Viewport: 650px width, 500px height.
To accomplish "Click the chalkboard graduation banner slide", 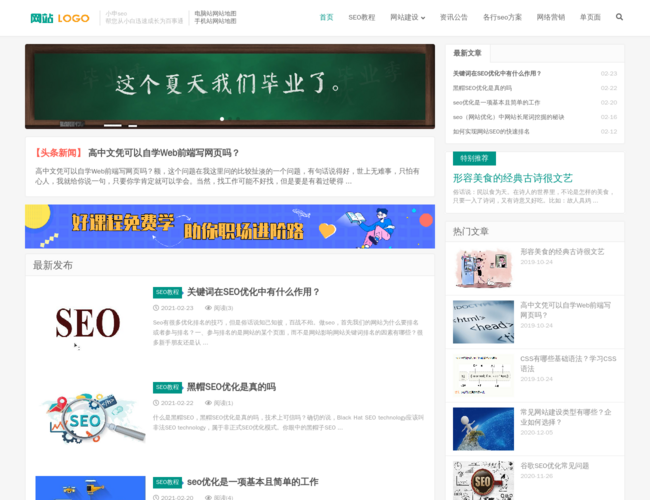I will pos(230,86).
